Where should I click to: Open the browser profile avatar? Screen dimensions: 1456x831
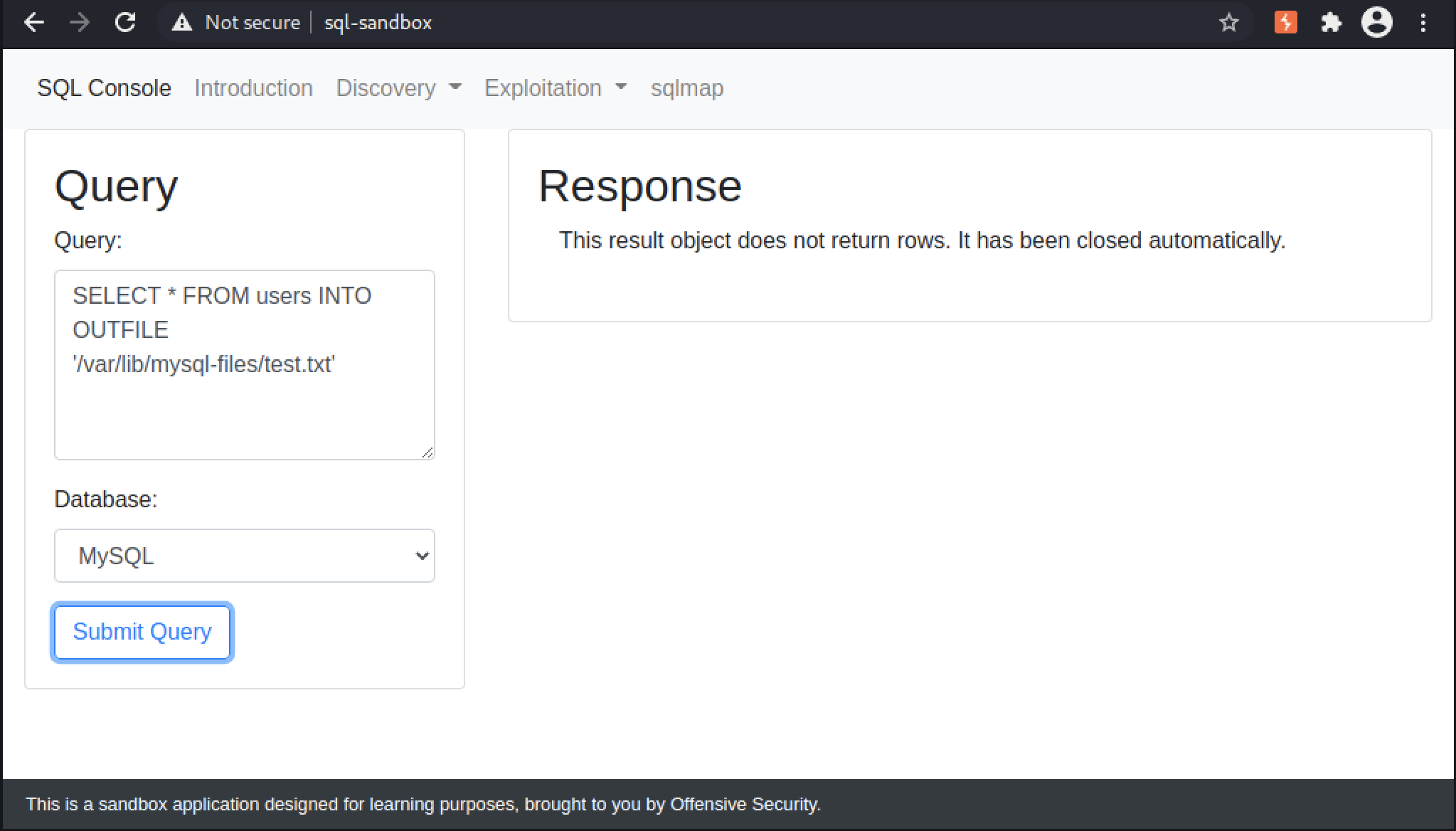[x=1377, y=23]
